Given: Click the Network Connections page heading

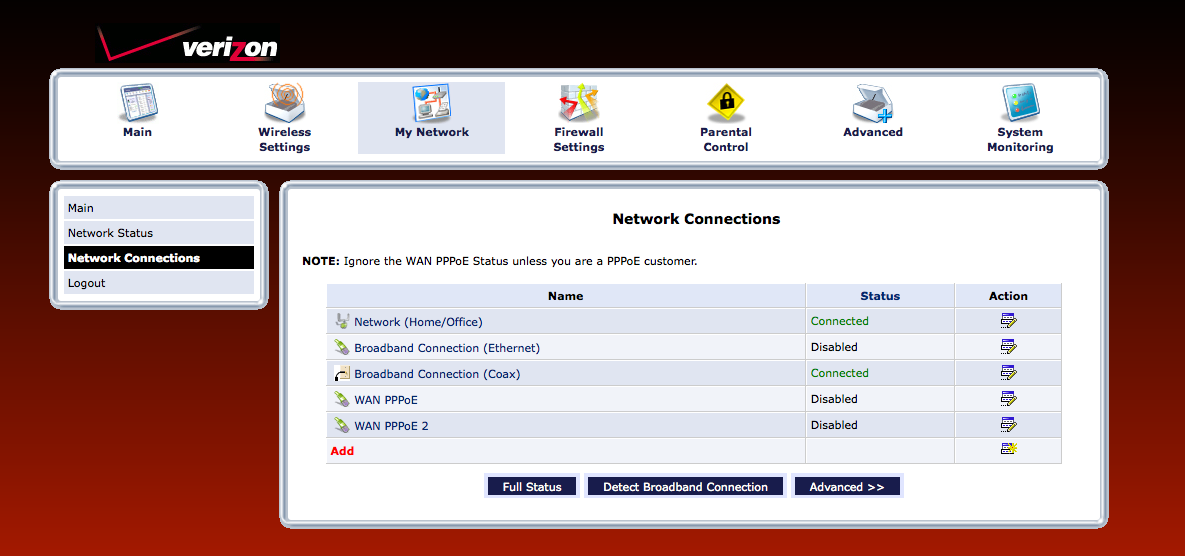Looking at the screenshot, I should [x=696, y=219].
